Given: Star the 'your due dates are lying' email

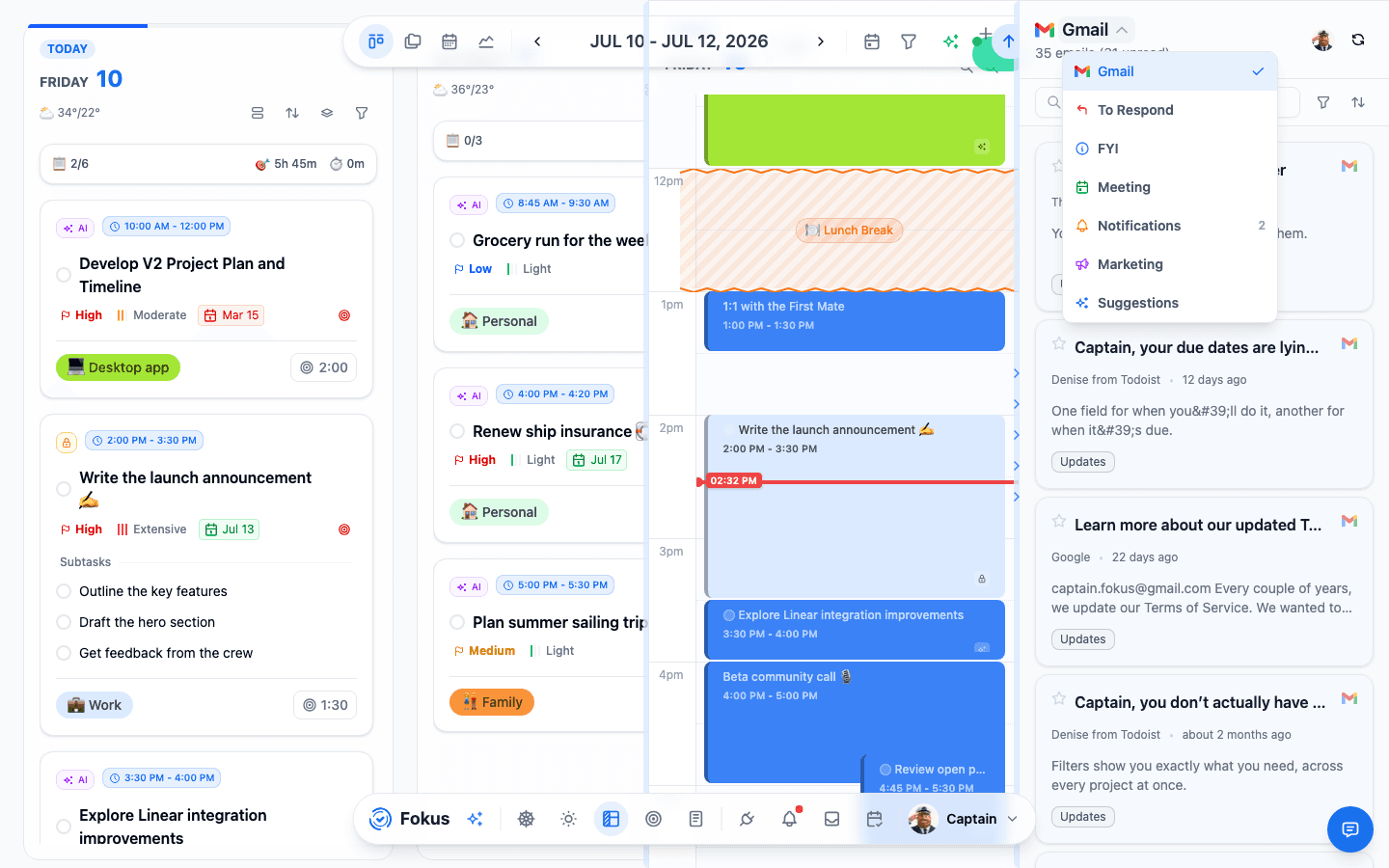Looking at the screenshot, I should 1059,344.
